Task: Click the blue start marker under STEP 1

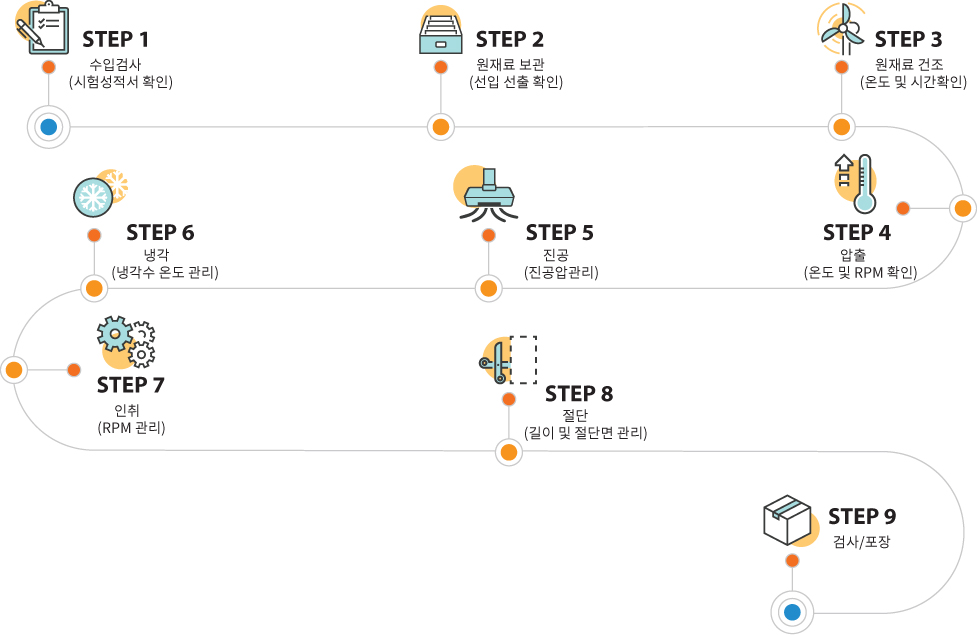Action: 49,127
